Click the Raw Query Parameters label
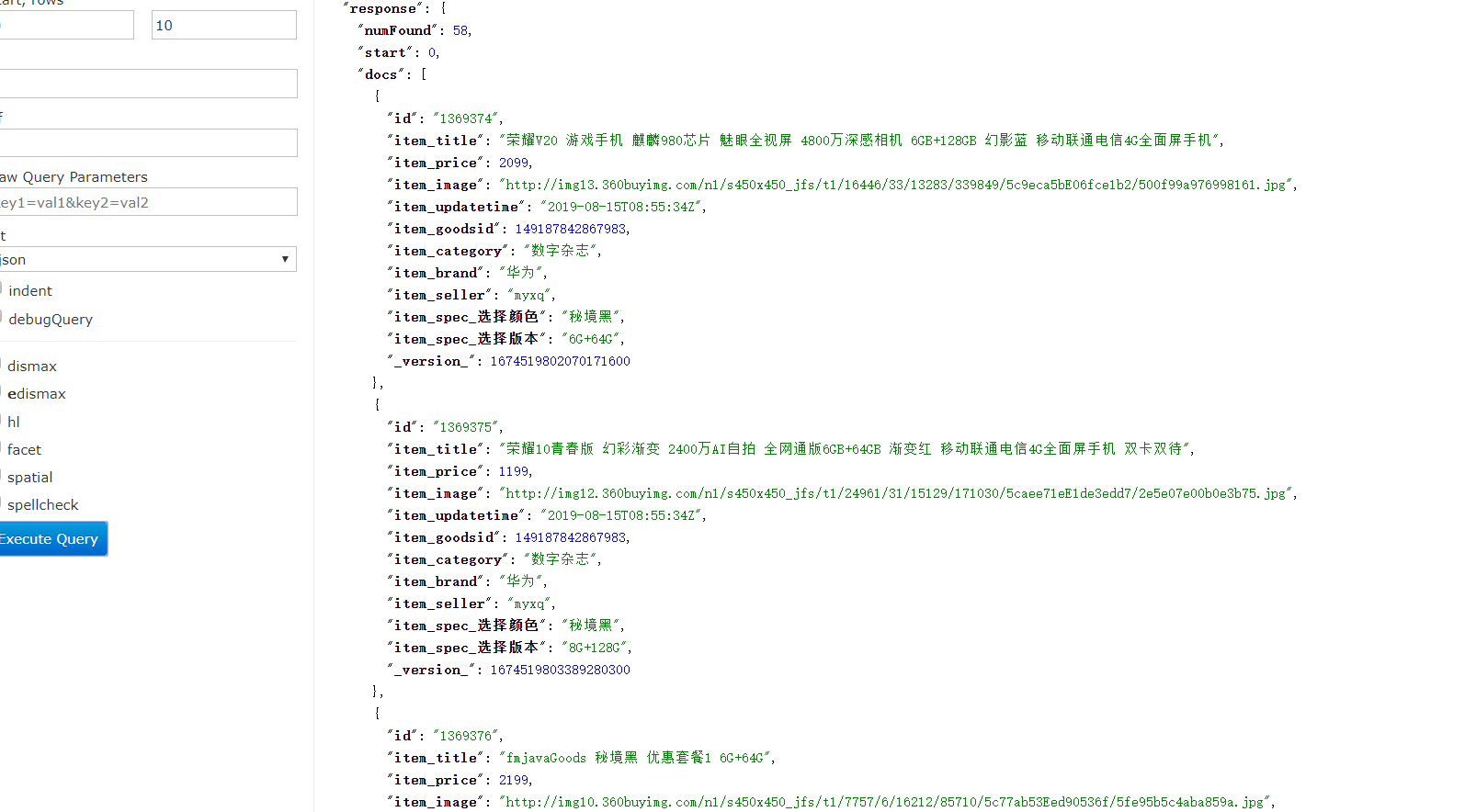The width and height of the screenshot is (1476, 812). point(74,176)
